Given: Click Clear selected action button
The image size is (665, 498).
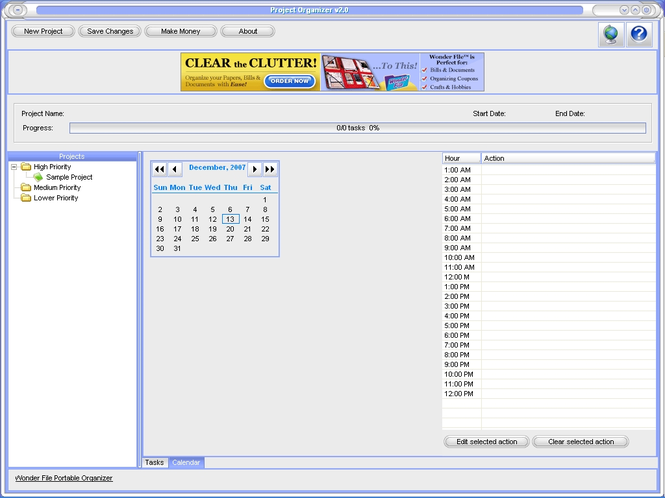Looking at the screenshot, I should click(581, 442).
